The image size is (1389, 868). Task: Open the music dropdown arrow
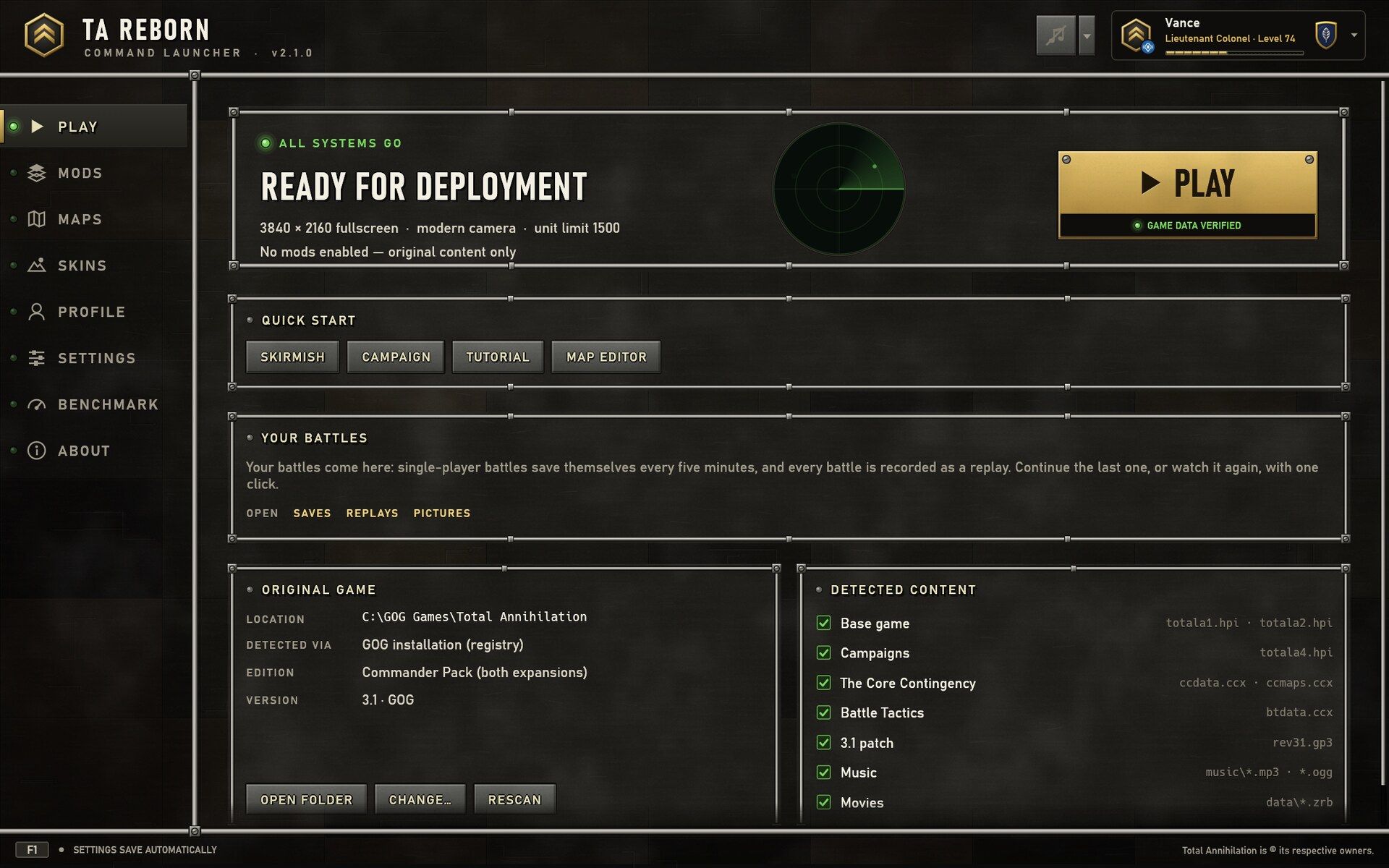1087,35
